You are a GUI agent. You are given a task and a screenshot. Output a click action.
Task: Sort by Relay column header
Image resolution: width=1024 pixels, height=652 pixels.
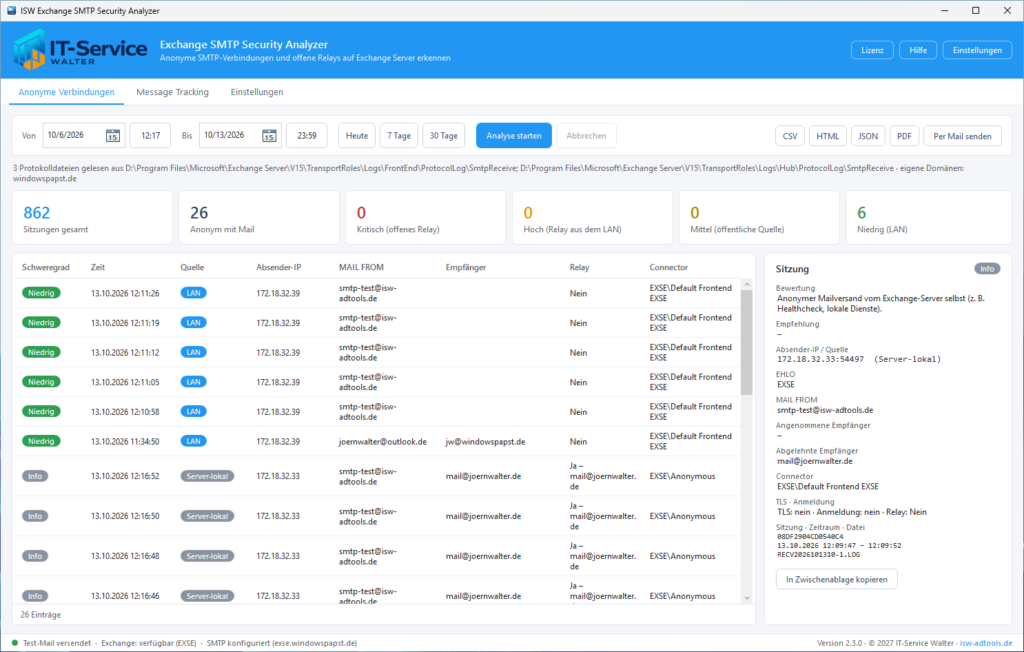[579, 267]
